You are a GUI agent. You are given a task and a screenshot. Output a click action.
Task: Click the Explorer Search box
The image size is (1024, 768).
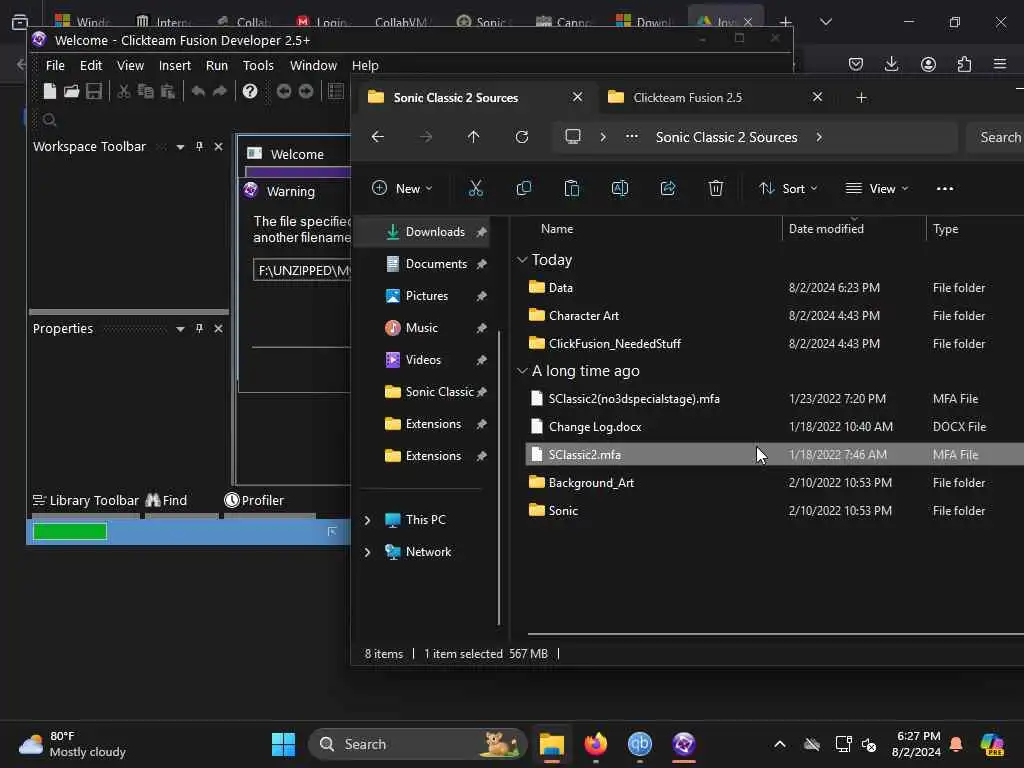click(x=995, y=137)
